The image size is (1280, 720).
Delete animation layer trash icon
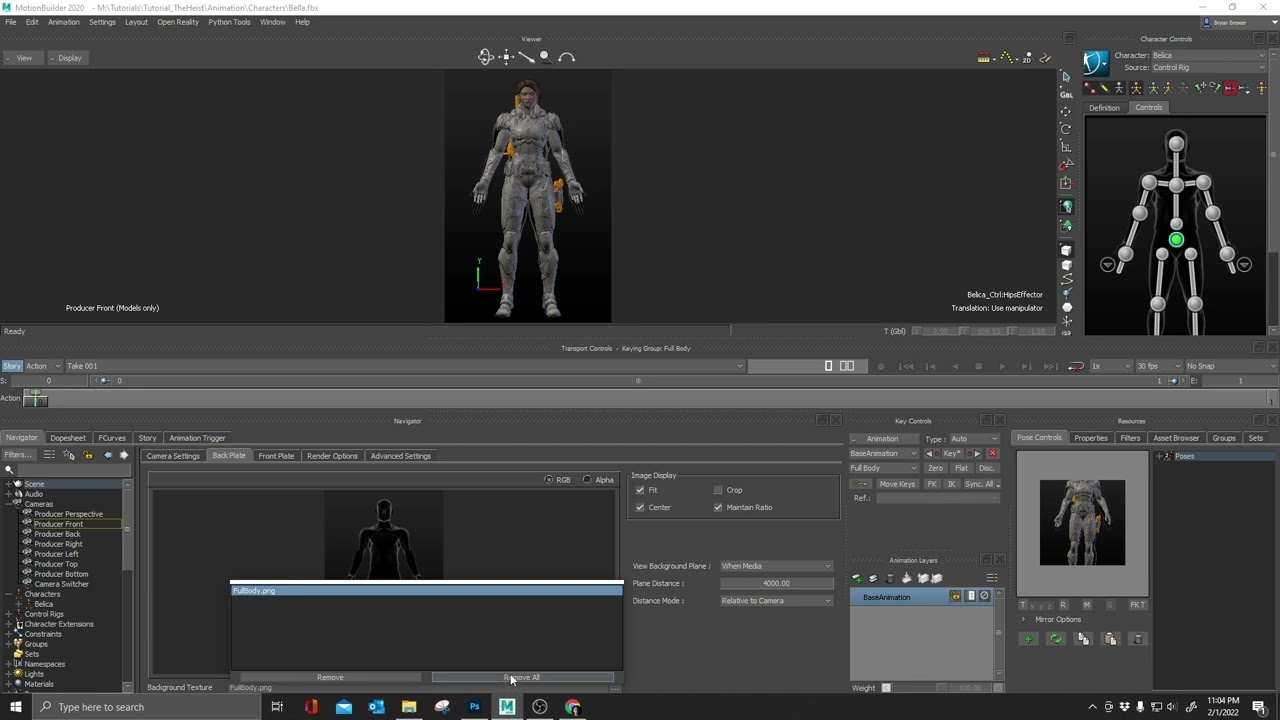pyautogui.click(x=889, y=578)
